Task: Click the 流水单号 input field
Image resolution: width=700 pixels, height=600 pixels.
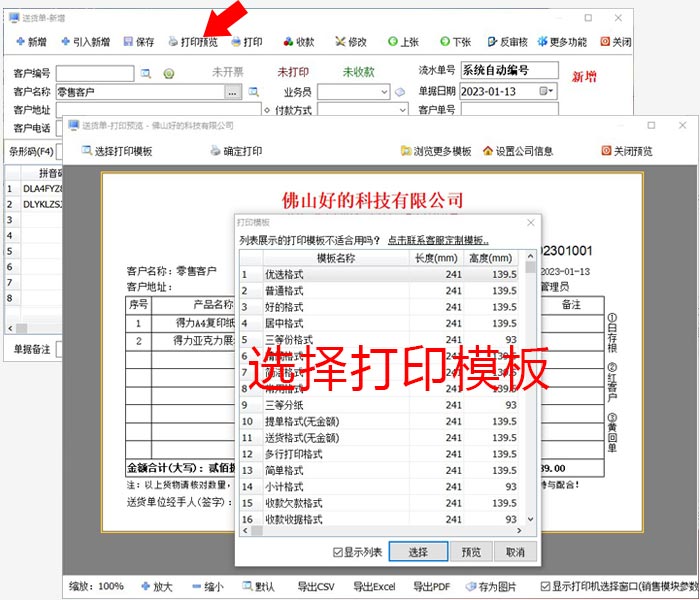Action: [509, 70]
